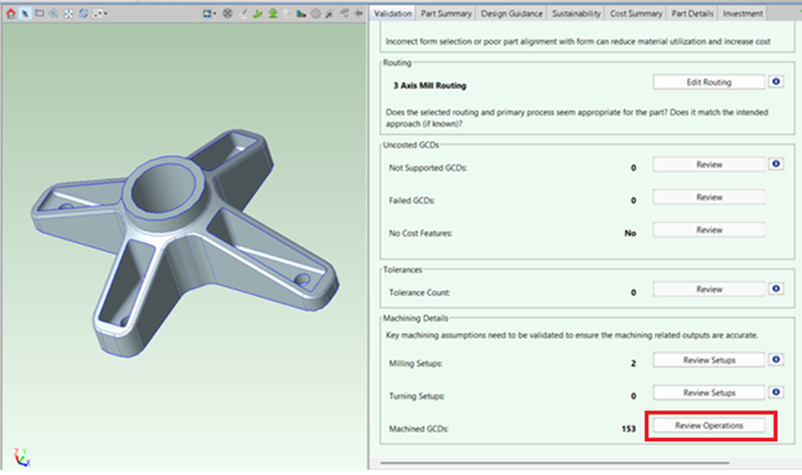Click the zoom magnifier icon
This screenshot has width=802, height=475.
pyautogui.click(x=53, y=14)
